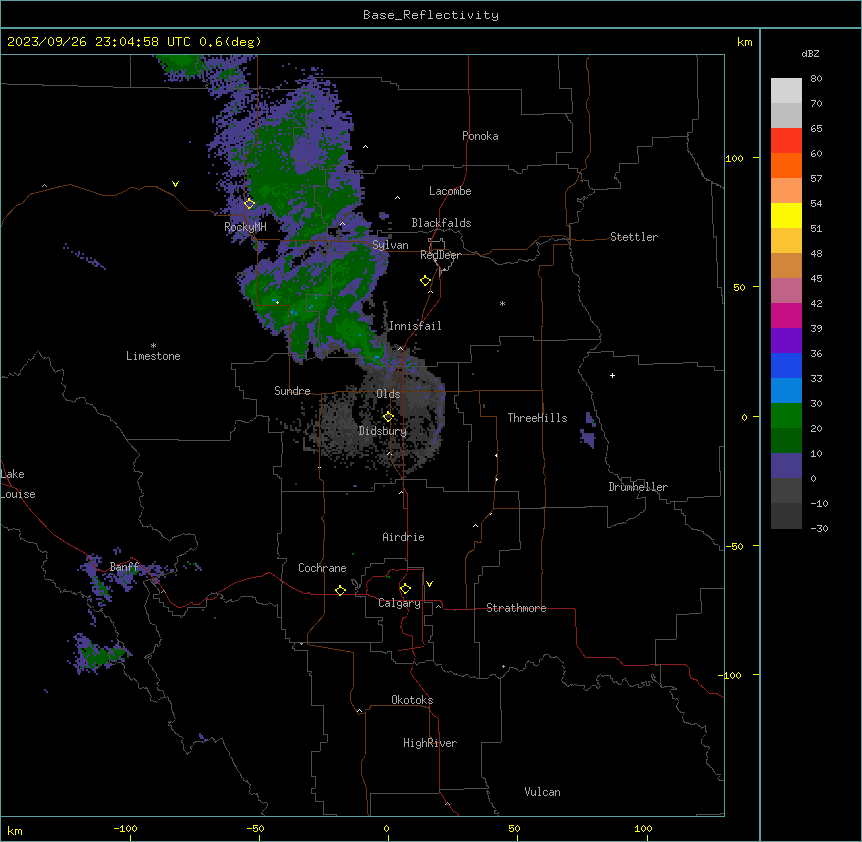Click the yellow diamond marker south of RedDeer
Viewport: 862px width, 842px height.
[x=426, y=281]
